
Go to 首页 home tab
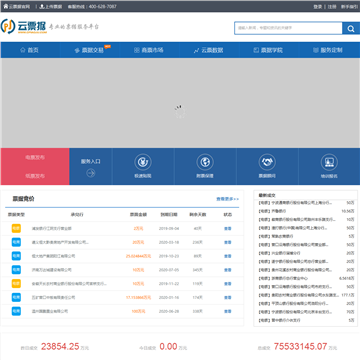pos(29,50)
